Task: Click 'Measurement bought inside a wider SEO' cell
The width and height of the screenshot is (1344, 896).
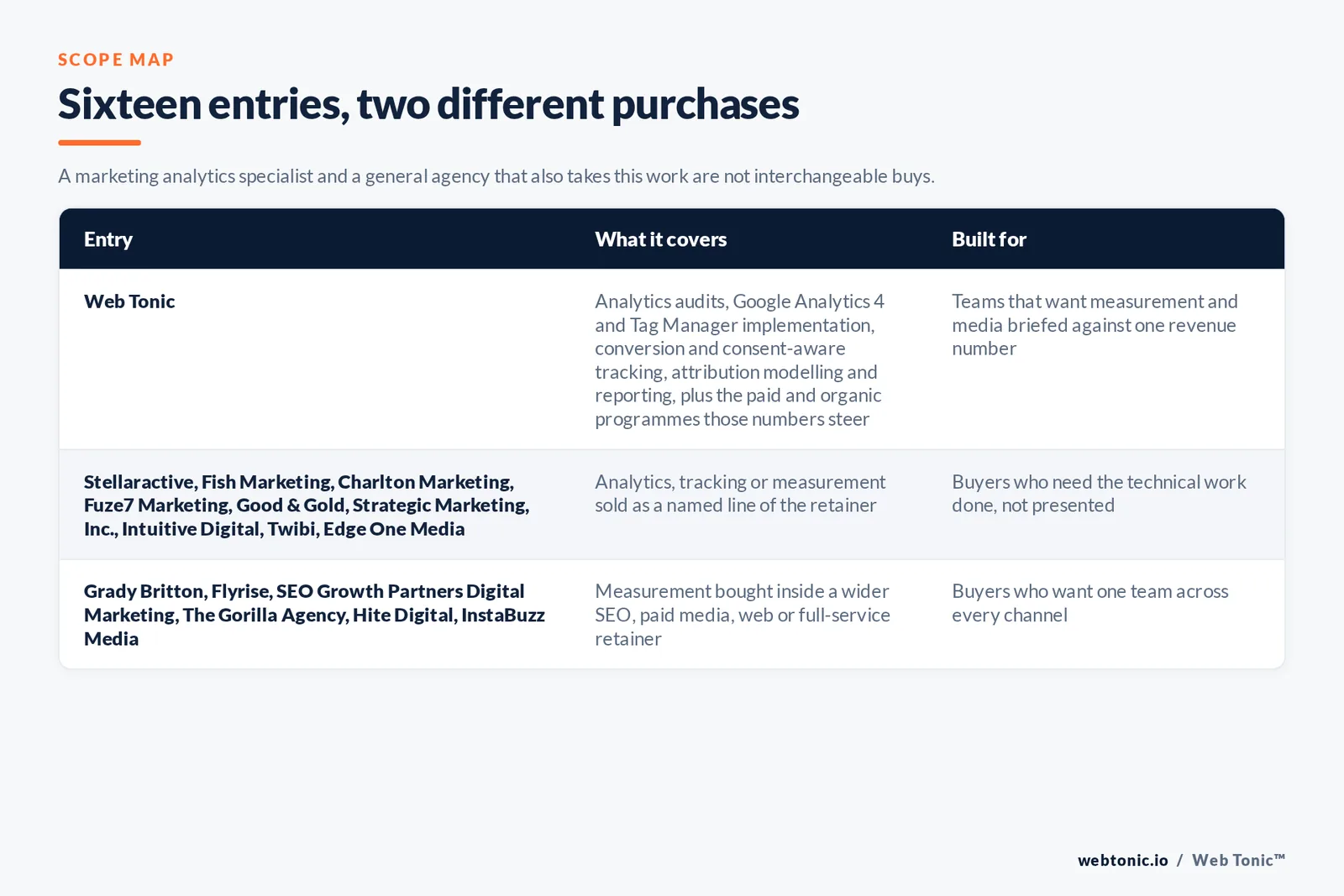Action: [743, 615]
